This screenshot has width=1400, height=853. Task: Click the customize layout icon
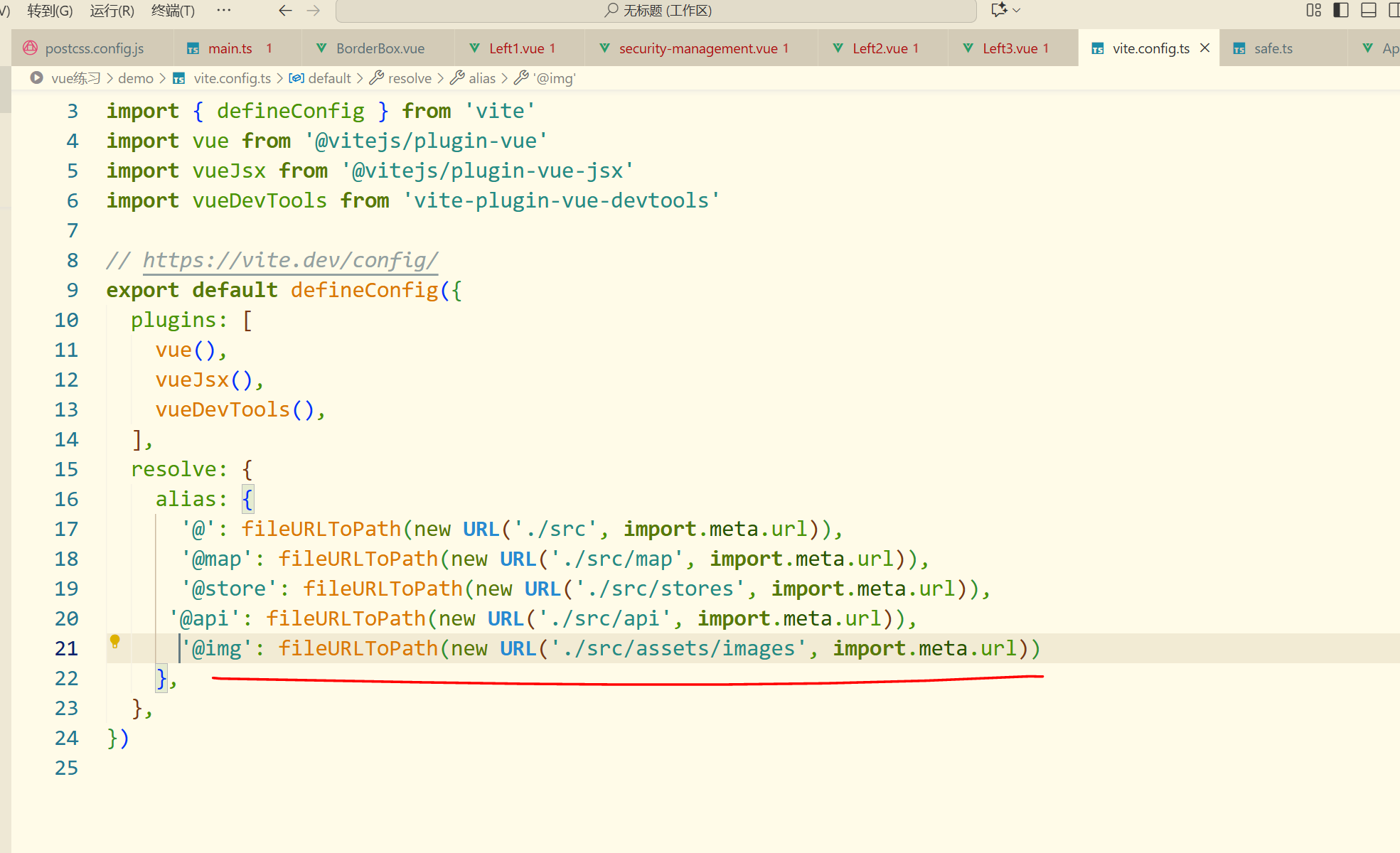(x=1313, y=10)
